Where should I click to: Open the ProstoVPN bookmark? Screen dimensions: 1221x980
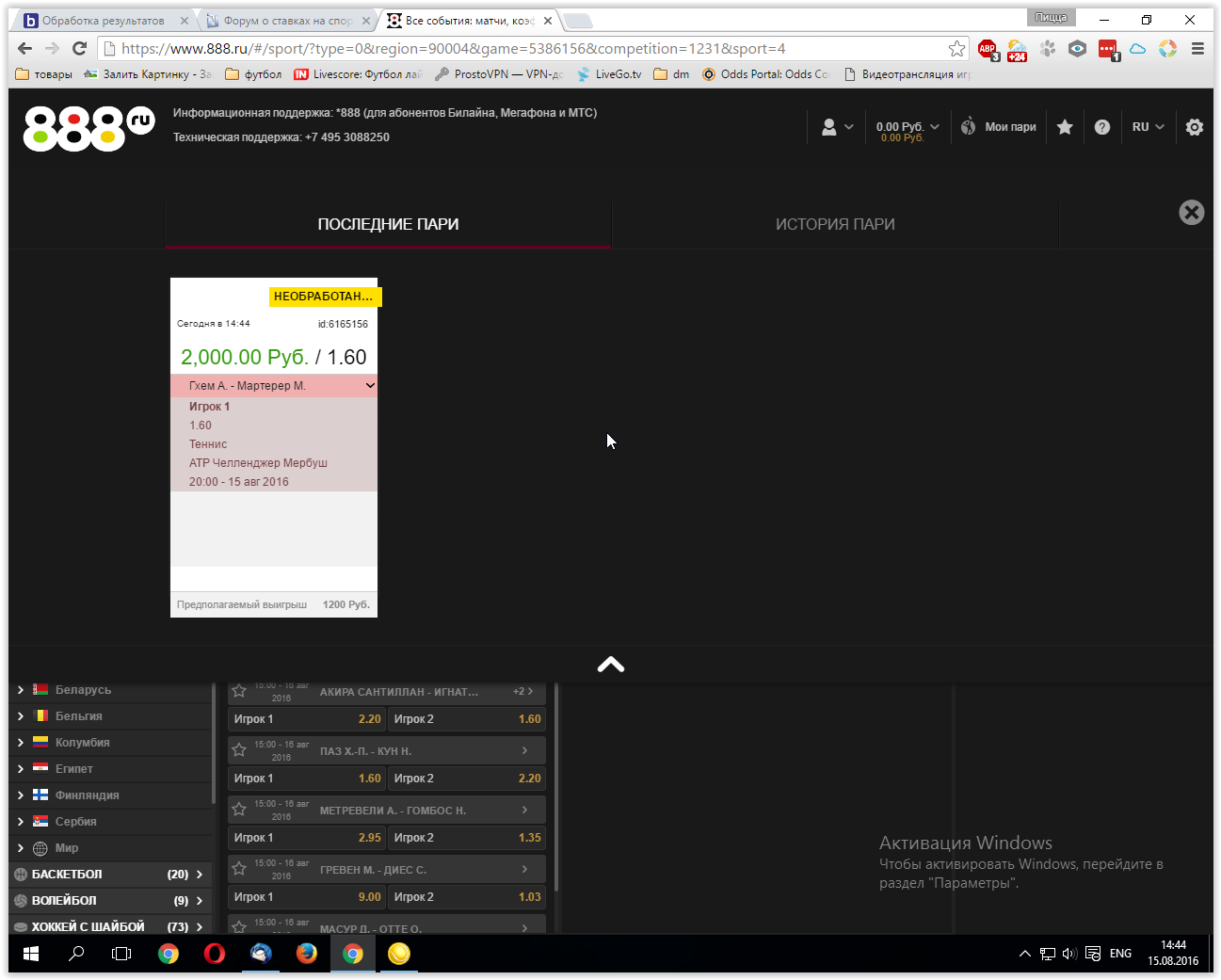(499, 74)
